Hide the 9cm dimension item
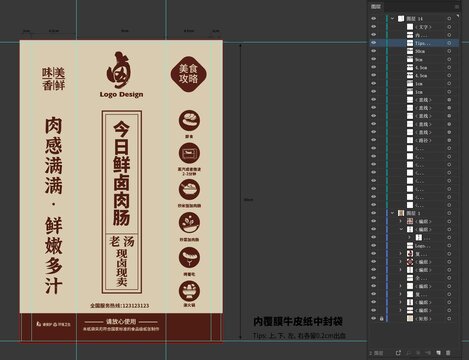 point(374,59)
